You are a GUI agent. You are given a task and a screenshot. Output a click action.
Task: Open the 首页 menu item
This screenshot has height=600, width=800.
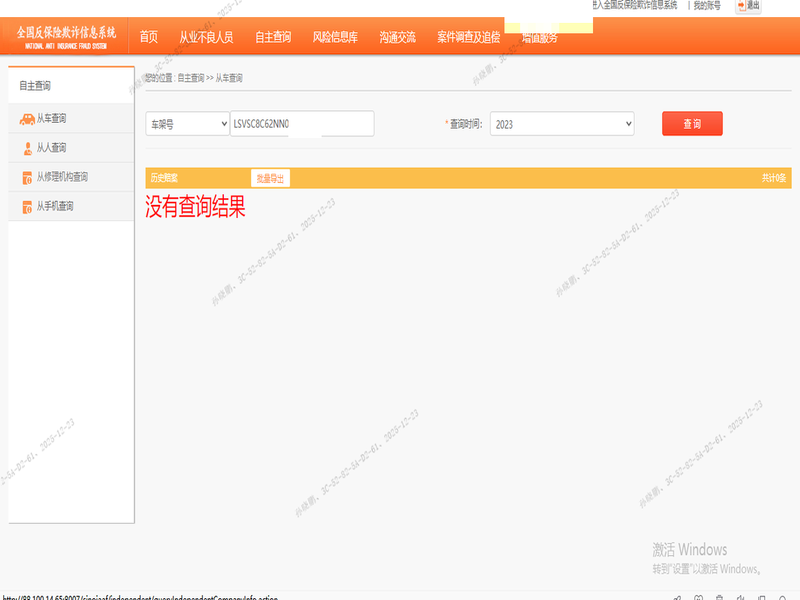coord(149,38)
